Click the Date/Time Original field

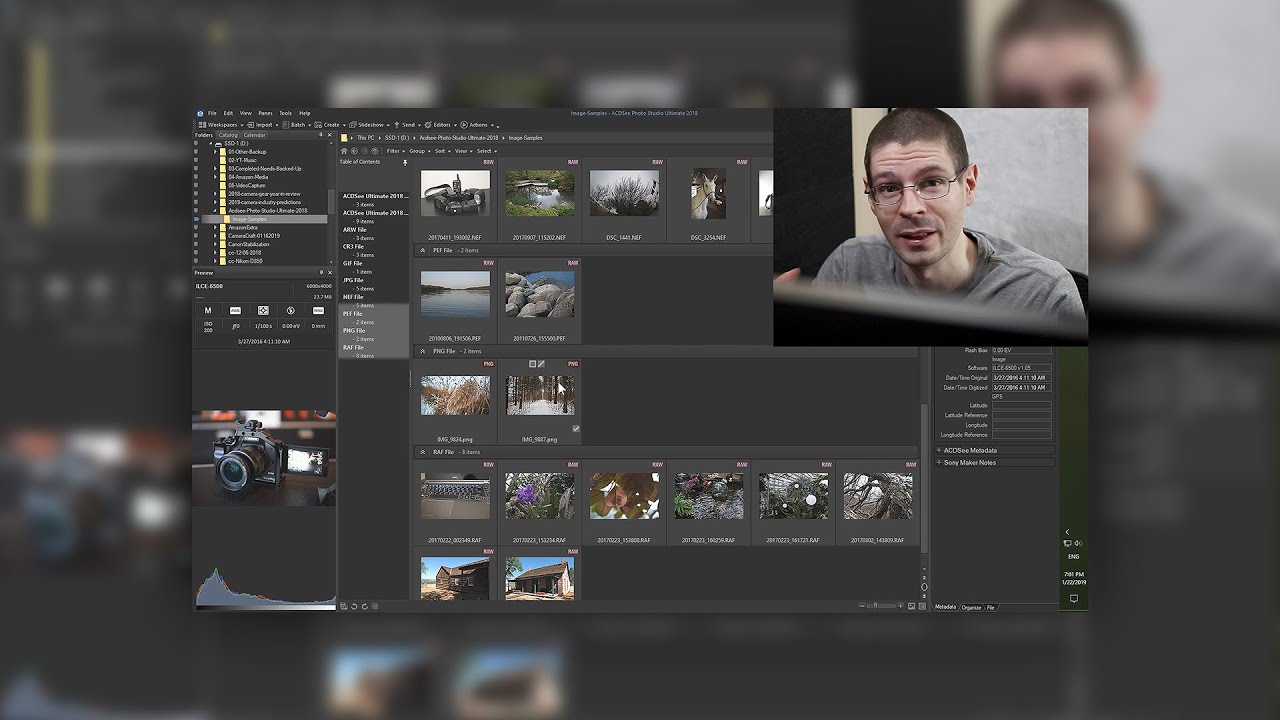(1021, 378)
